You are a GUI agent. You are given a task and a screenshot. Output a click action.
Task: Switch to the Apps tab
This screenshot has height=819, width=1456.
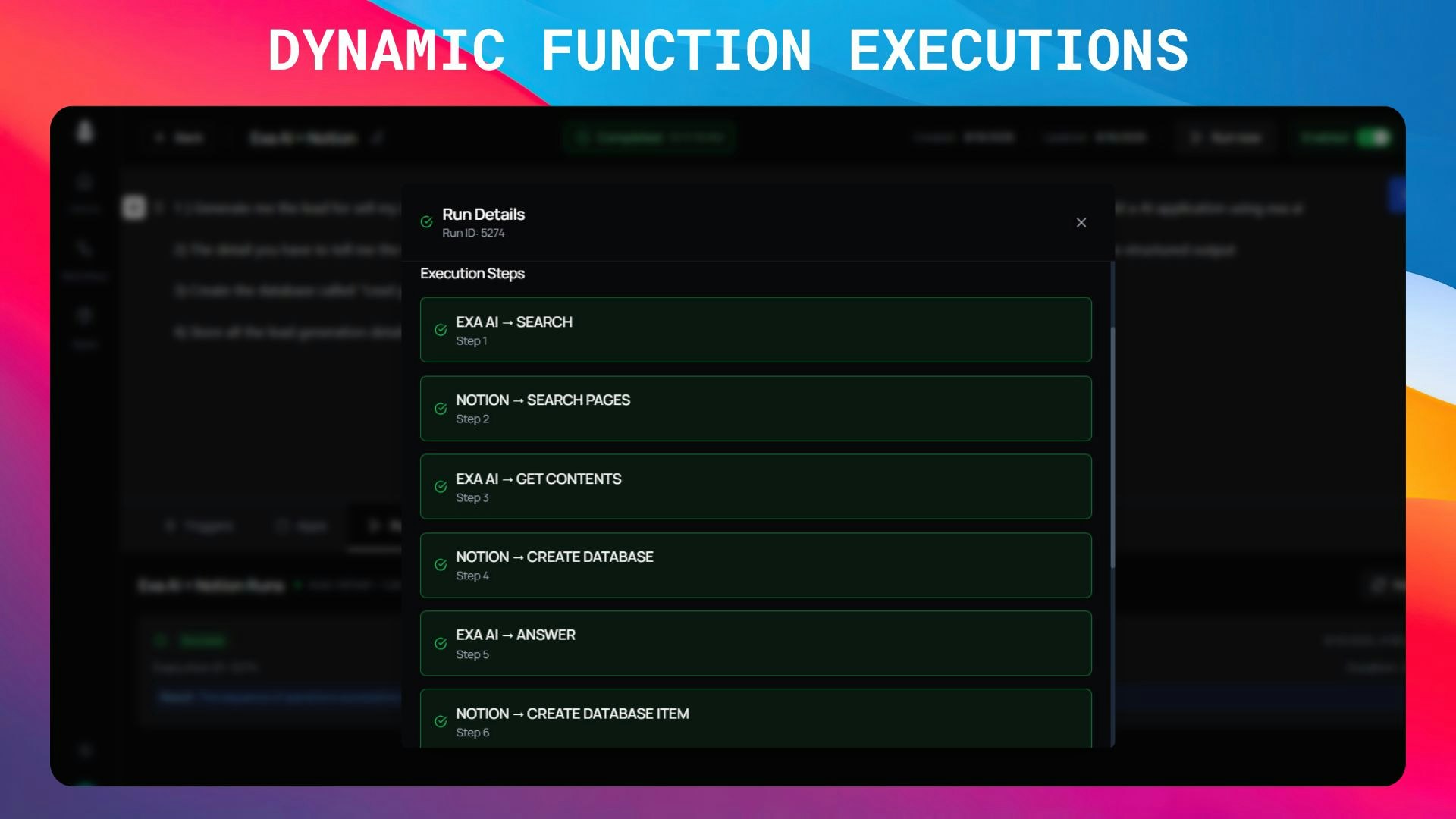click(302, 526)
